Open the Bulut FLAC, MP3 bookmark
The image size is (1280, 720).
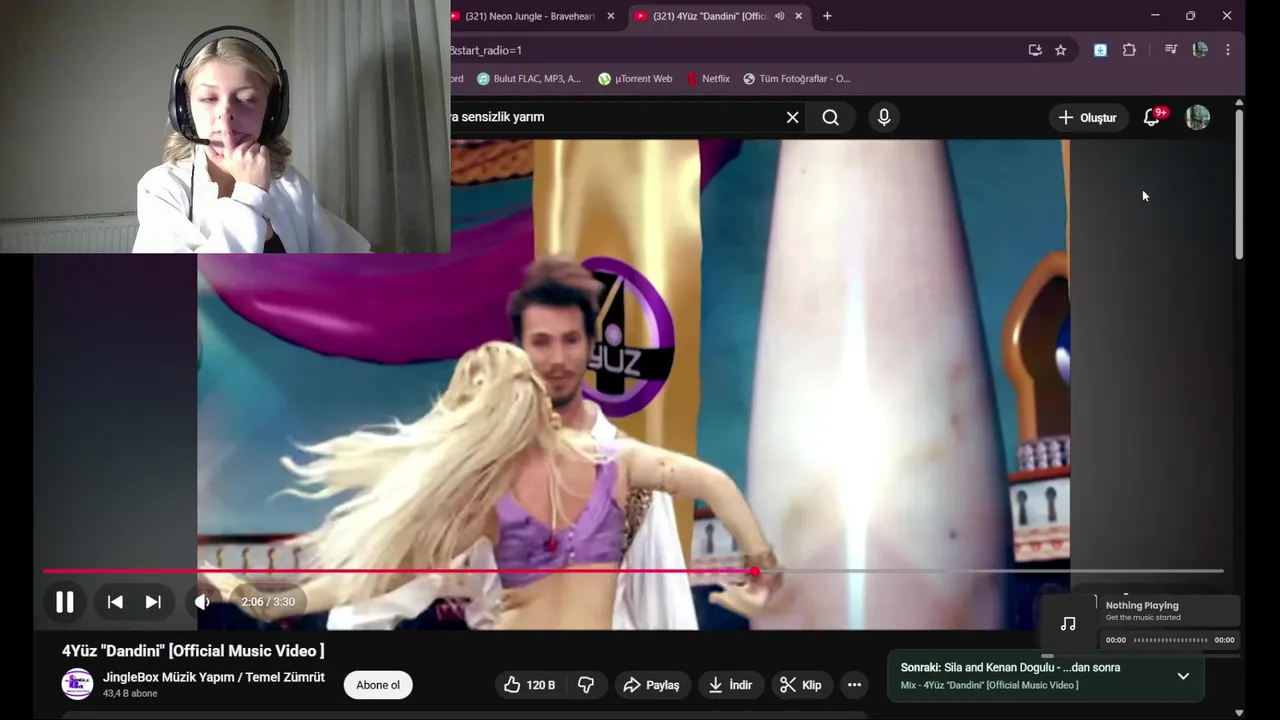click(529, 79)
